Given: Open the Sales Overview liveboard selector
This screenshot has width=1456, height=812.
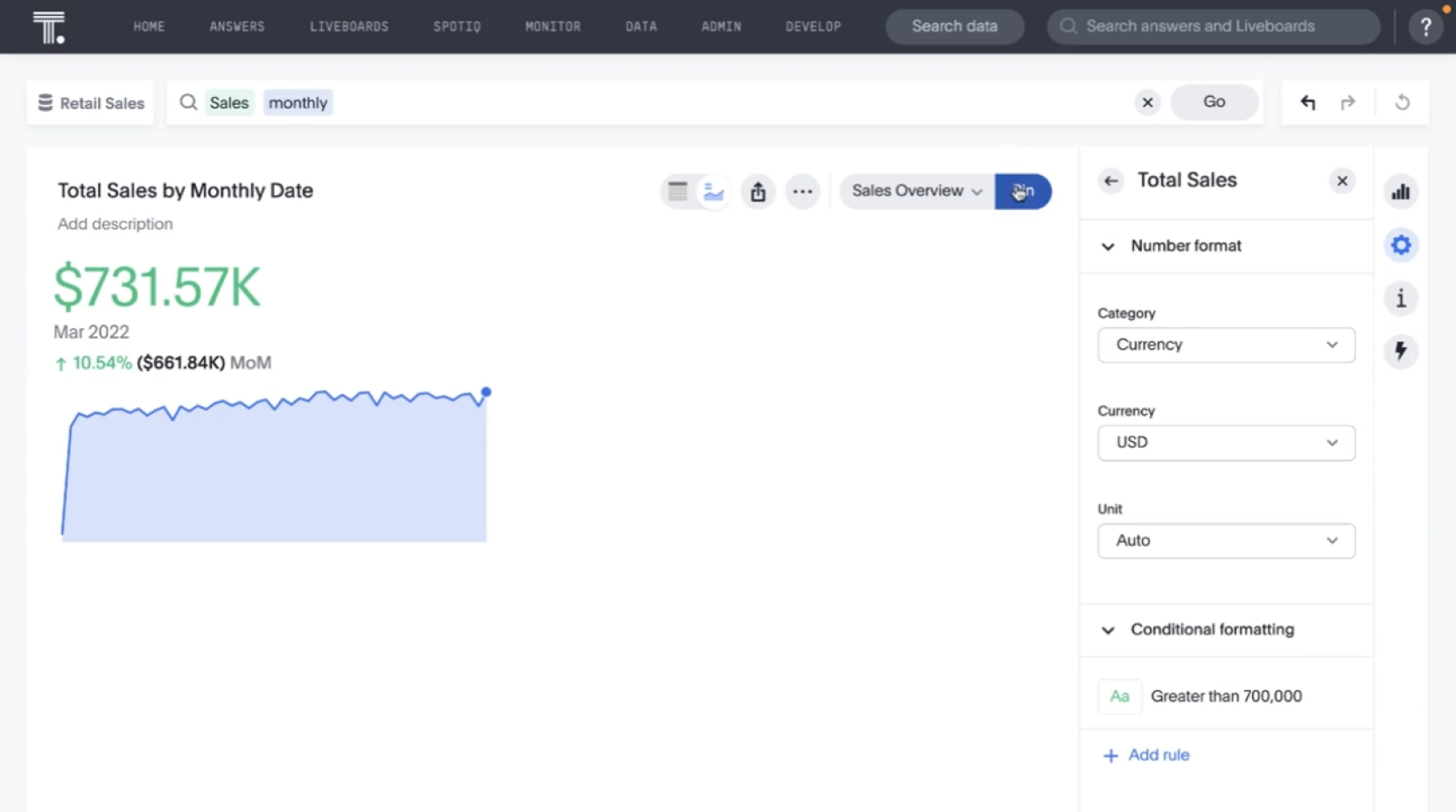Looking at the screenshot, I should [915, 191].
